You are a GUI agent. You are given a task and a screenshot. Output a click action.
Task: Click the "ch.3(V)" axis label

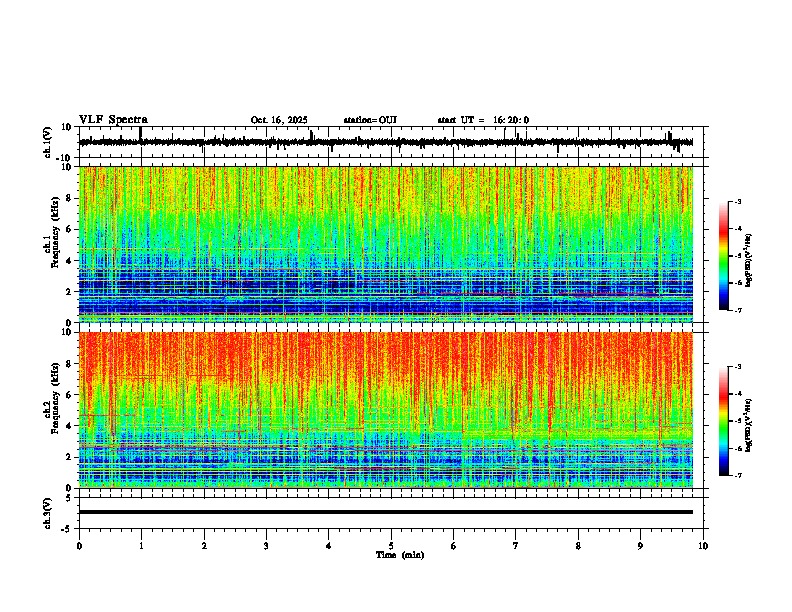[48, 513]
